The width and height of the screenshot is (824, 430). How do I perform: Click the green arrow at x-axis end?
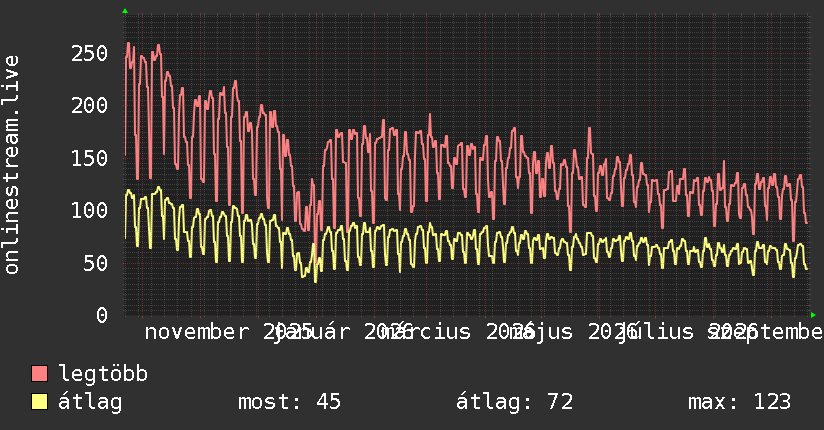pos(813,315)
